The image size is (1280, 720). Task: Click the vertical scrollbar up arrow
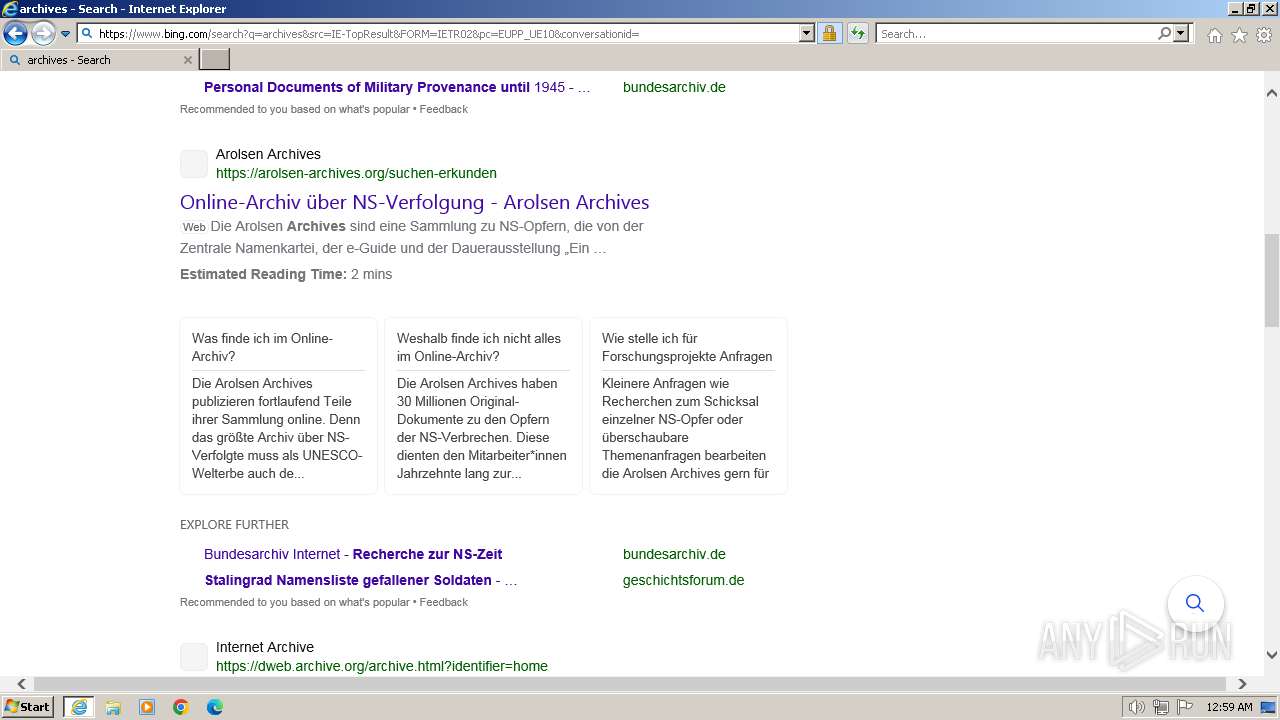point(1271,92)
